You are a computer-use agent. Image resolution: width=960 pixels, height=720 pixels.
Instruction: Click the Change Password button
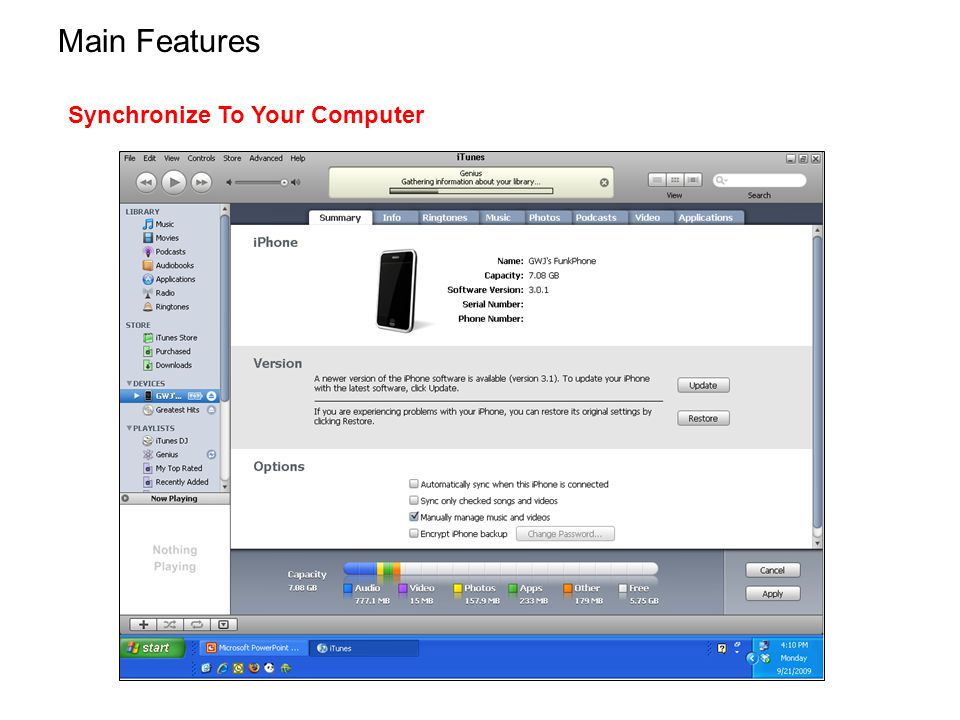click(x=565, y=534)
